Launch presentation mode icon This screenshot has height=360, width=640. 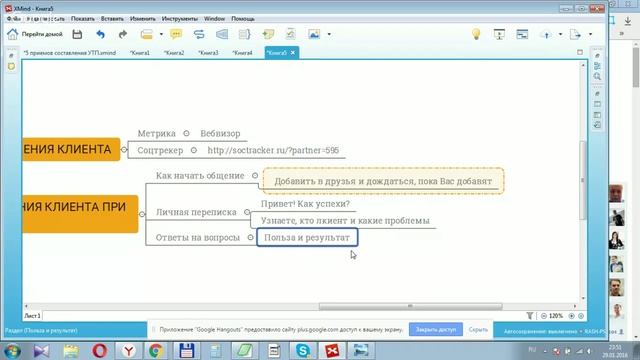[499, 34]
